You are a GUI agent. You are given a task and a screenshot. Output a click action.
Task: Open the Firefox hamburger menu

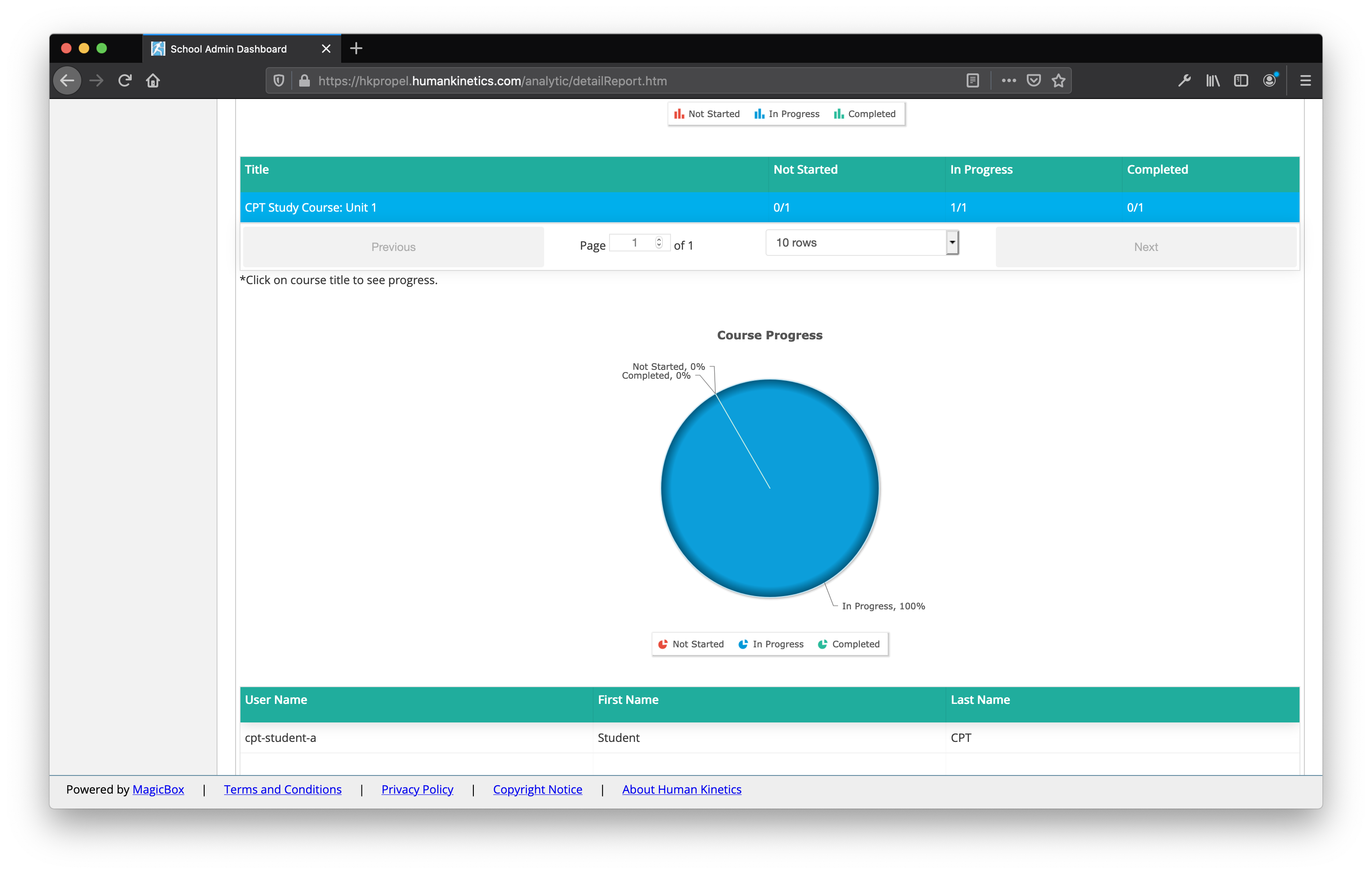pyautogui.click(x=1305, y=80)
